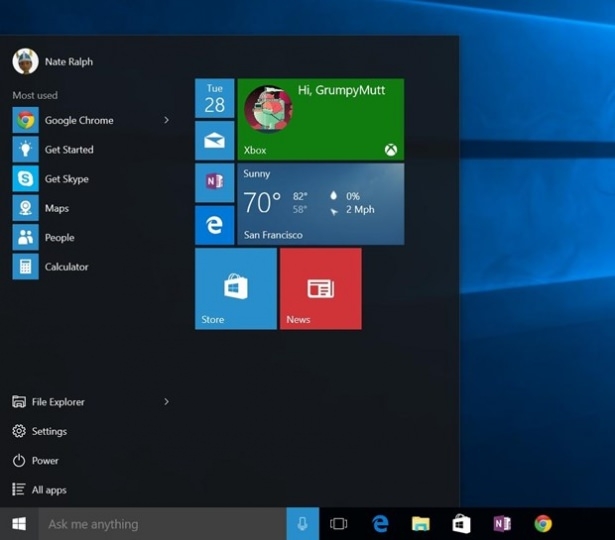Open the Mail tile
This screenshot has height=540, width=615.
point(214,141)
